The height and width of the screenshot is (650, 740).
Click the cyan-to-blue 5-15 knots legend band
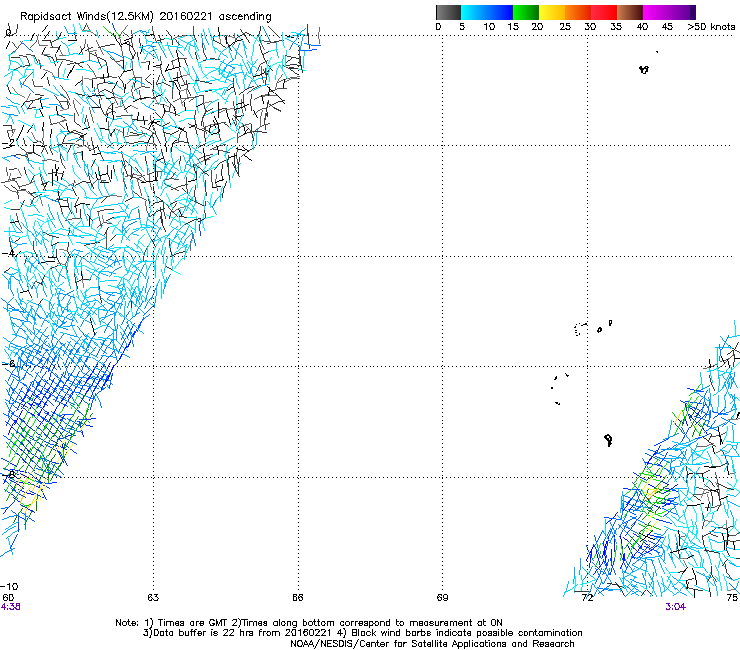pyautogui.click(x=487, y=12)
